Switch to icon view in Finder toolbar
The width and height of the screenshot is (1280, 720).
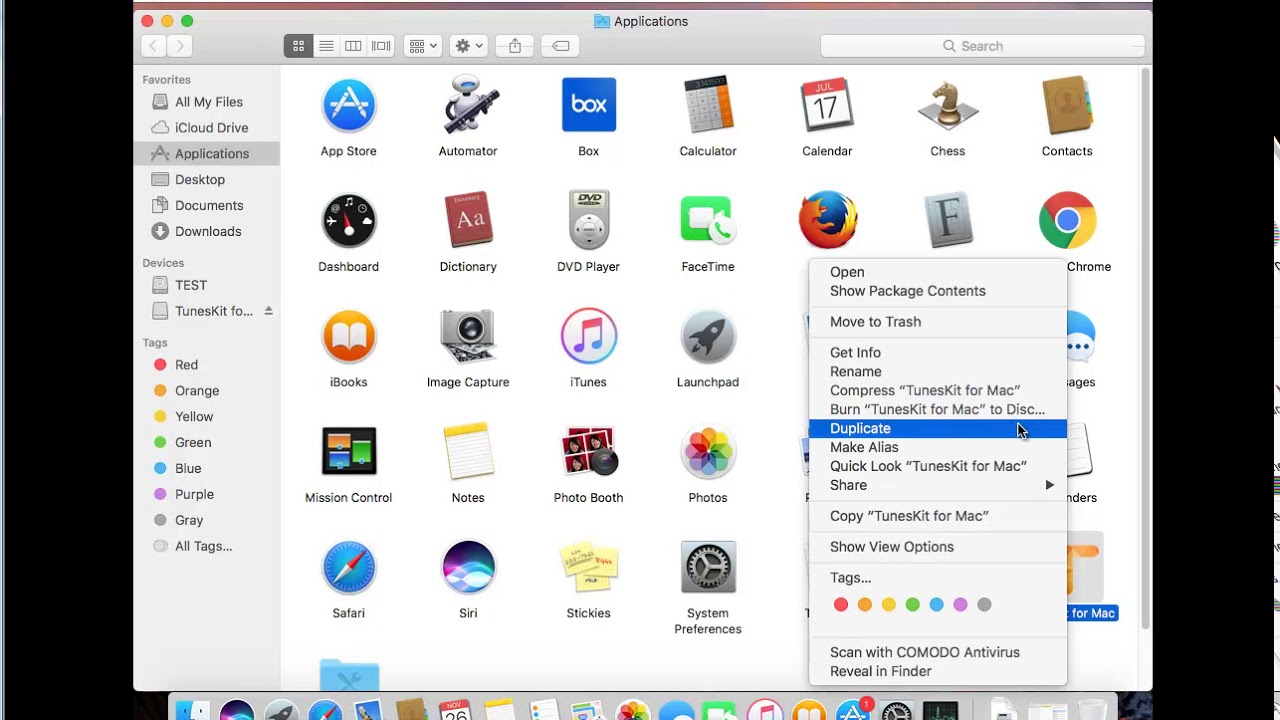click(298, 46)
